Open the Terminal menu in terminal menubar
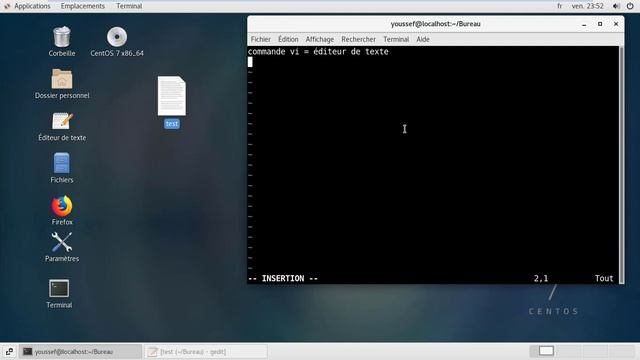640x360 pixels. click(396, 39)
